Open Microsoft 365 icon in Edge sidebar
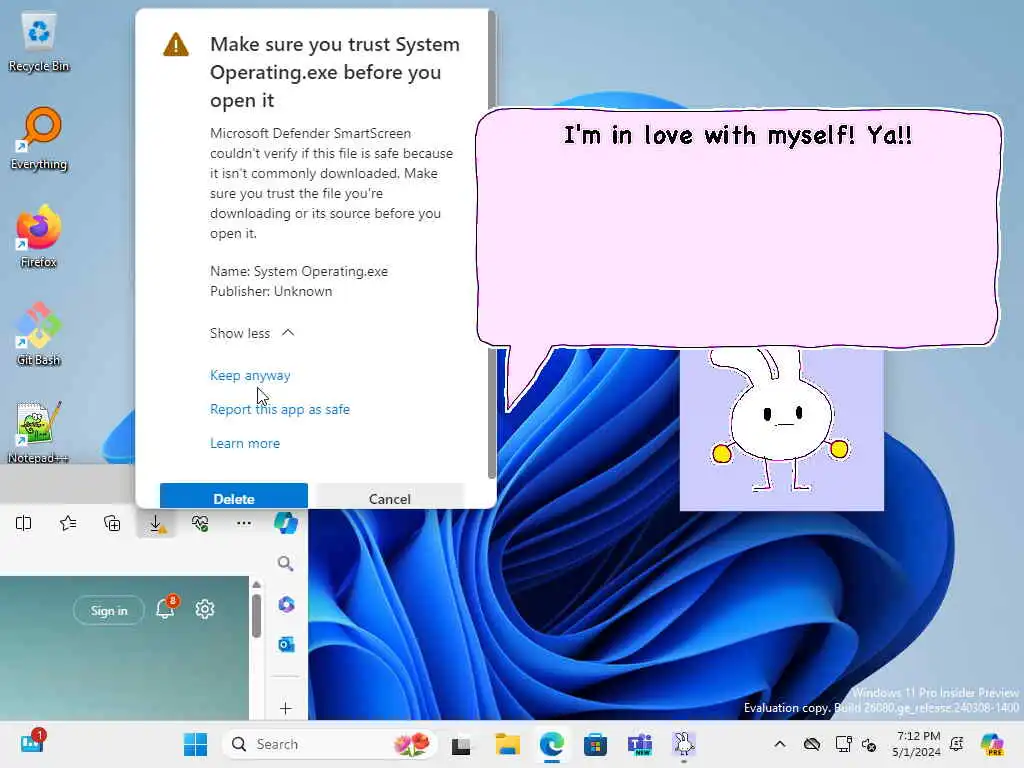The image size is (1024, 768). point(285,604)
